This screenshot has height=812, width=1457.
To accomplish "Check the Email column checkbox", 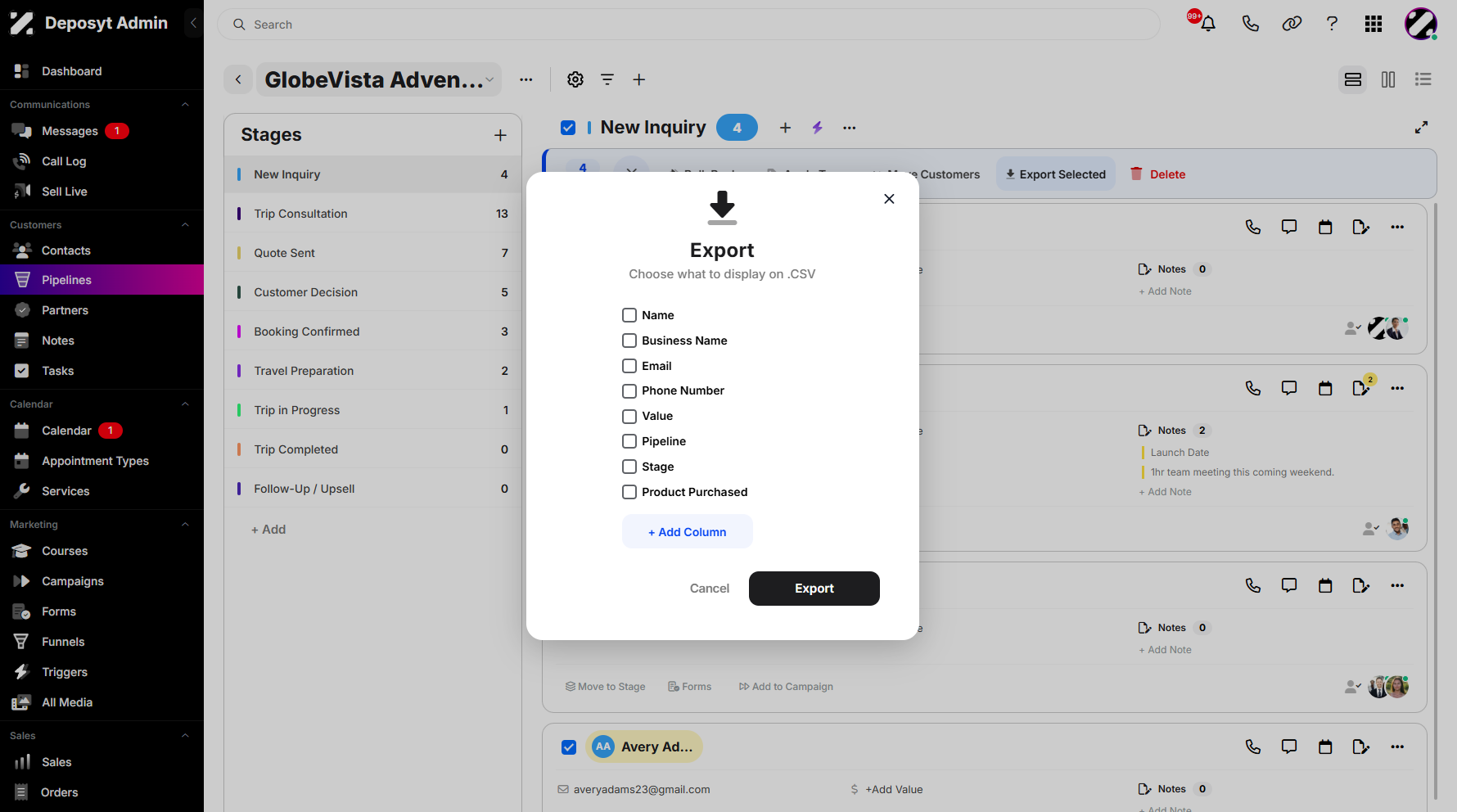I will pyautogui.click(x=629, y=366).
